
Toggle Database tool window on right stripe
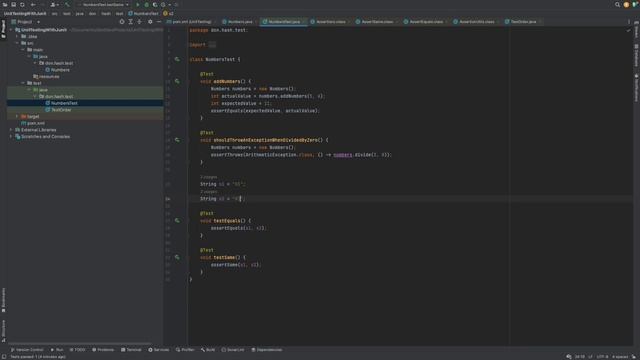[x=636, y=55]
